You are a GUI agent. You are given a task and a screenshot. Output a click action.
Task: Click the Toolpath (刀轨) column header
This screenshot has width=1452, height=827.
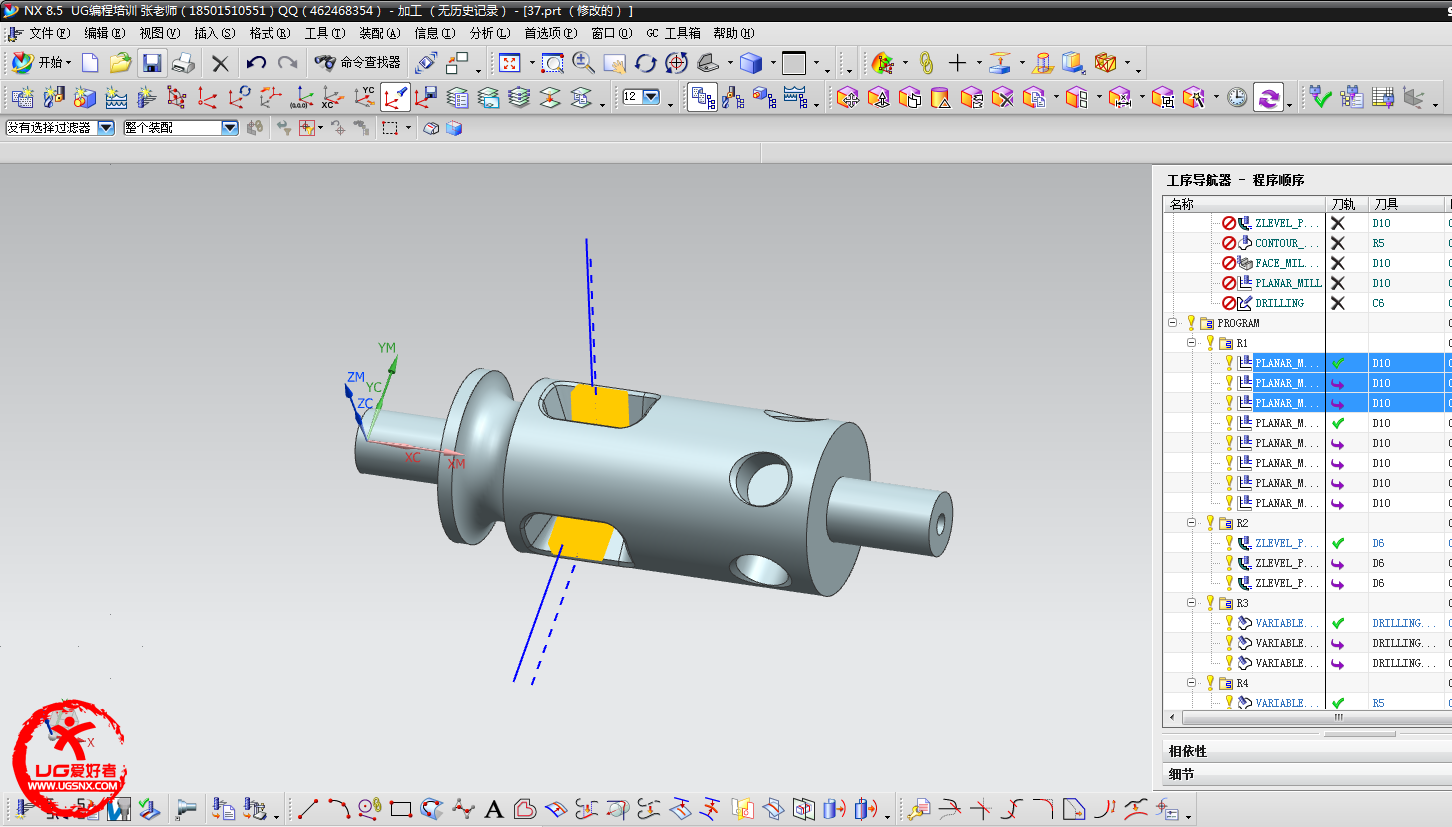point(1346,204)
